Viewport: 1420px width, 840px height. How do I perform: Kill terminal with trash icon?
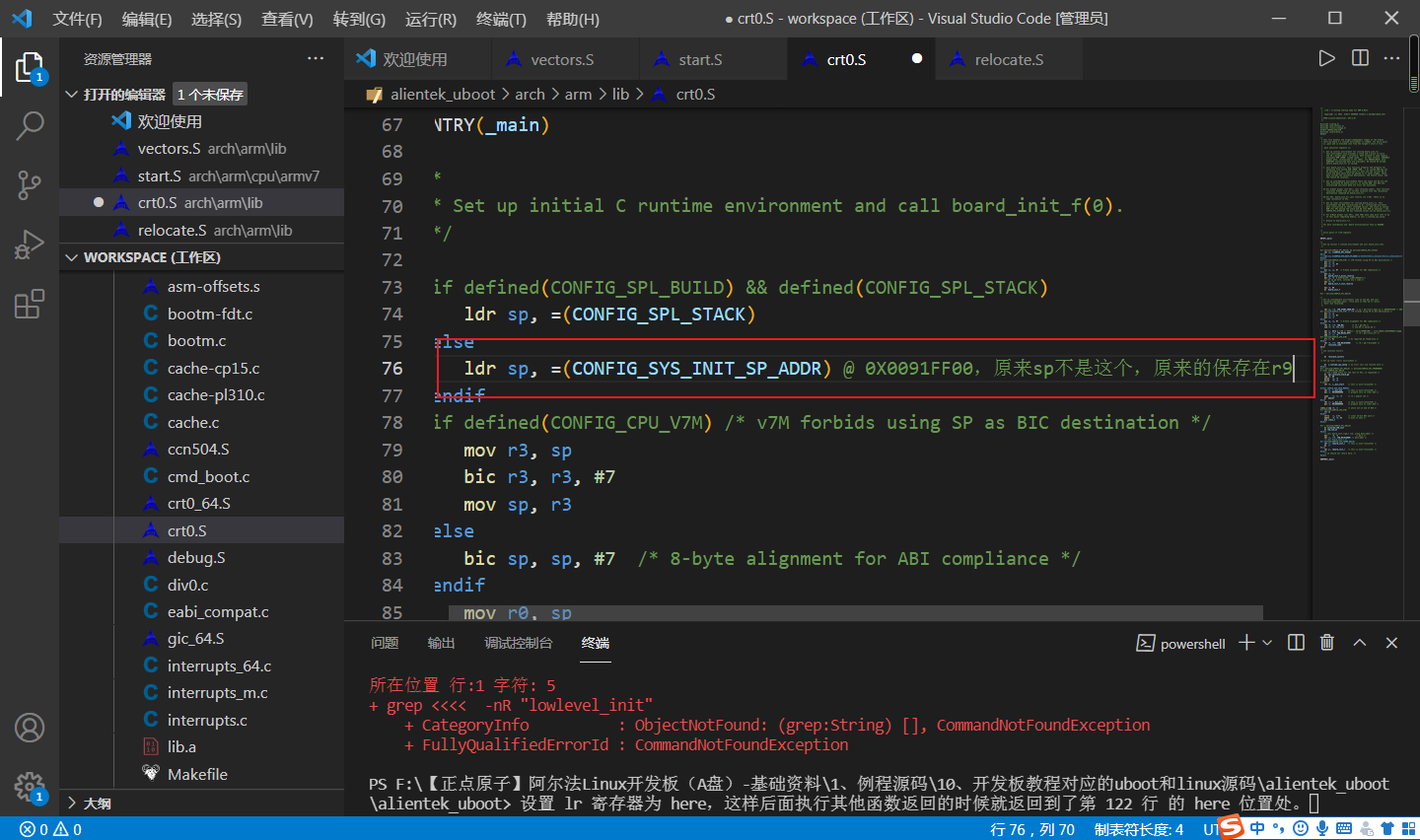click(x=1327, y=643)
